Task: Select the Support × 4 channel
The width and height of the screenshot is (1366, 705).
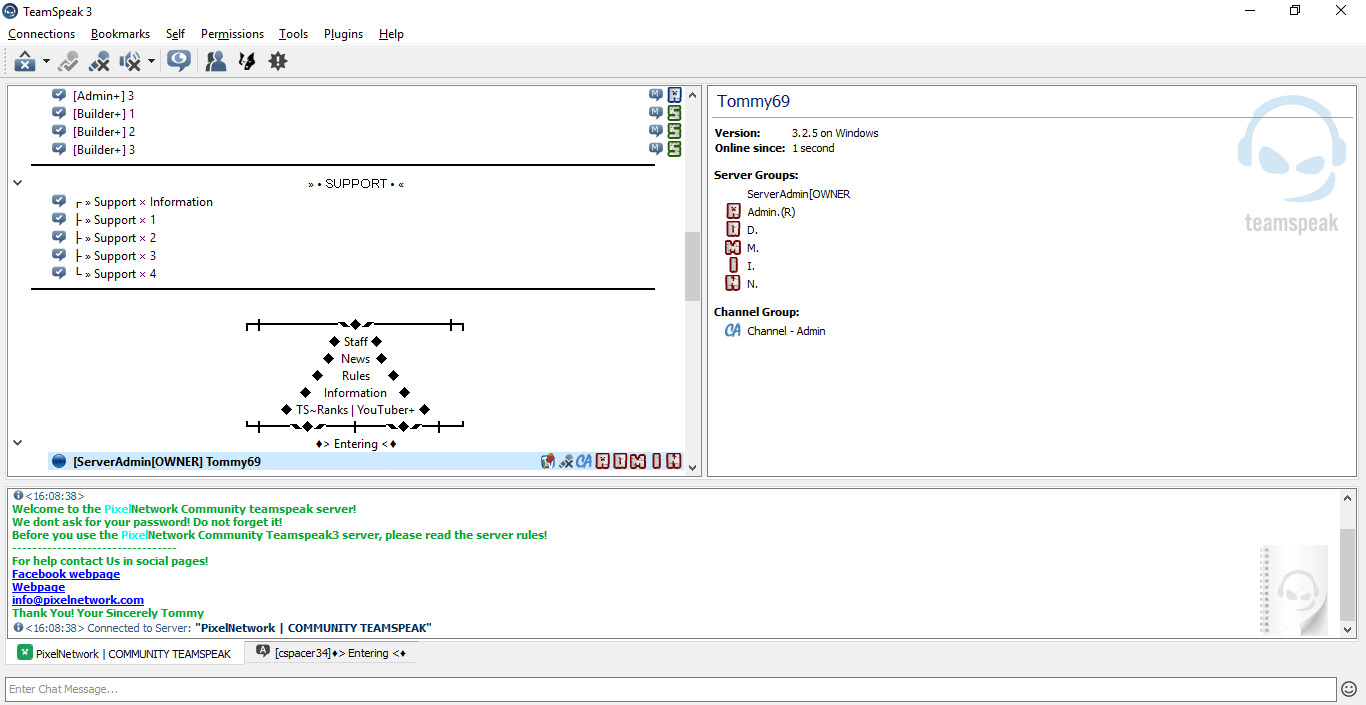Action: coord(115,274)
